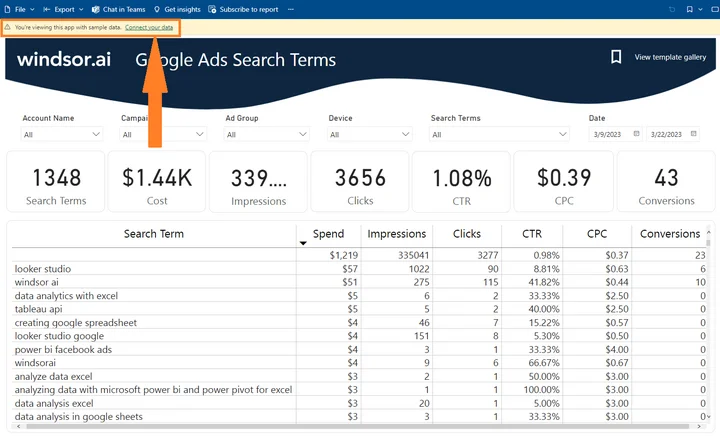Viewport: 720px width, 437px height.
Task: Click Subscribe to report
Action: click(243, 9)
